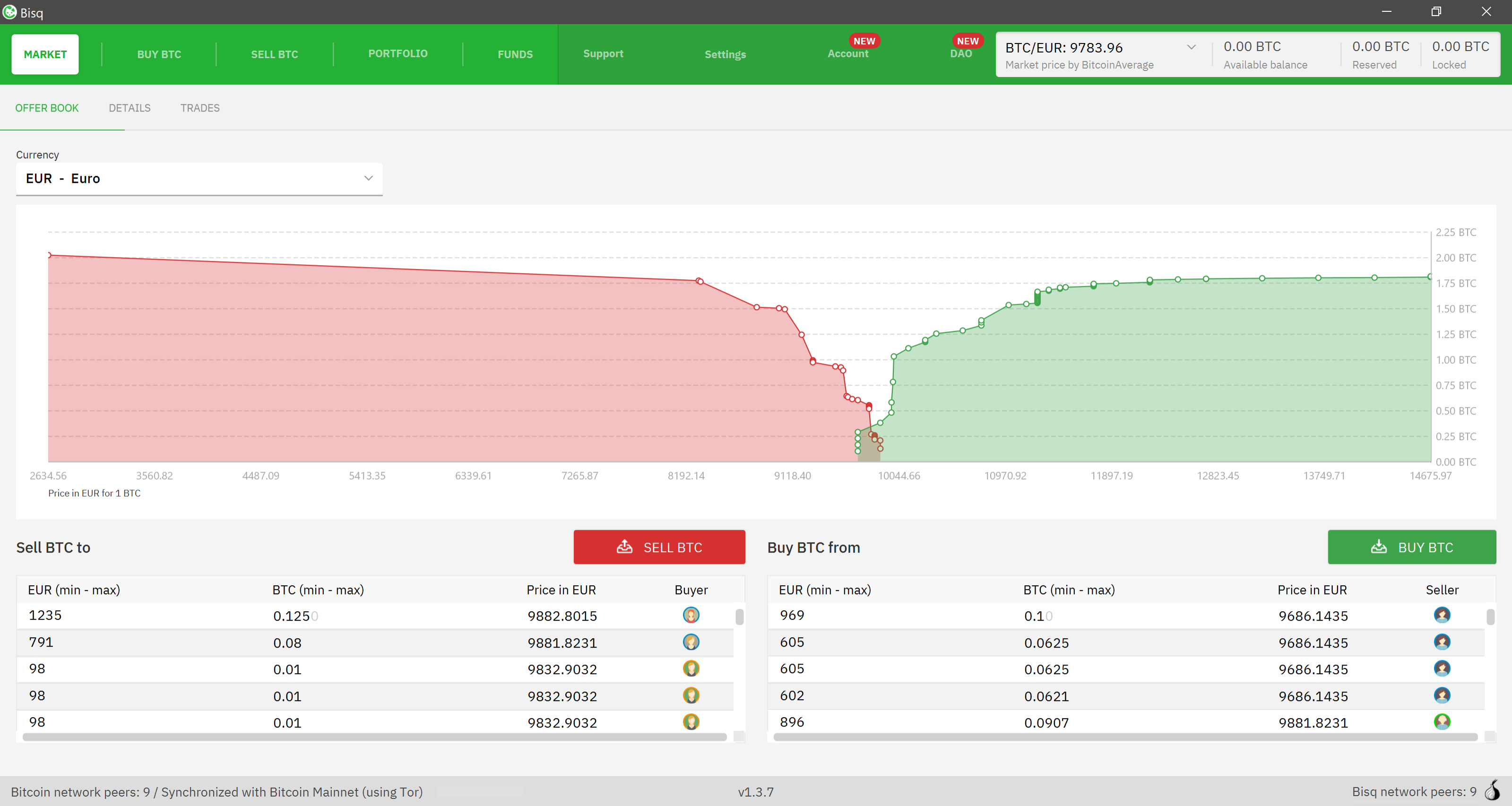This screenshot has height=806, width=1512.
Task: Select the buy offer with 0.0621 BTC
Action: (1126, 696)
